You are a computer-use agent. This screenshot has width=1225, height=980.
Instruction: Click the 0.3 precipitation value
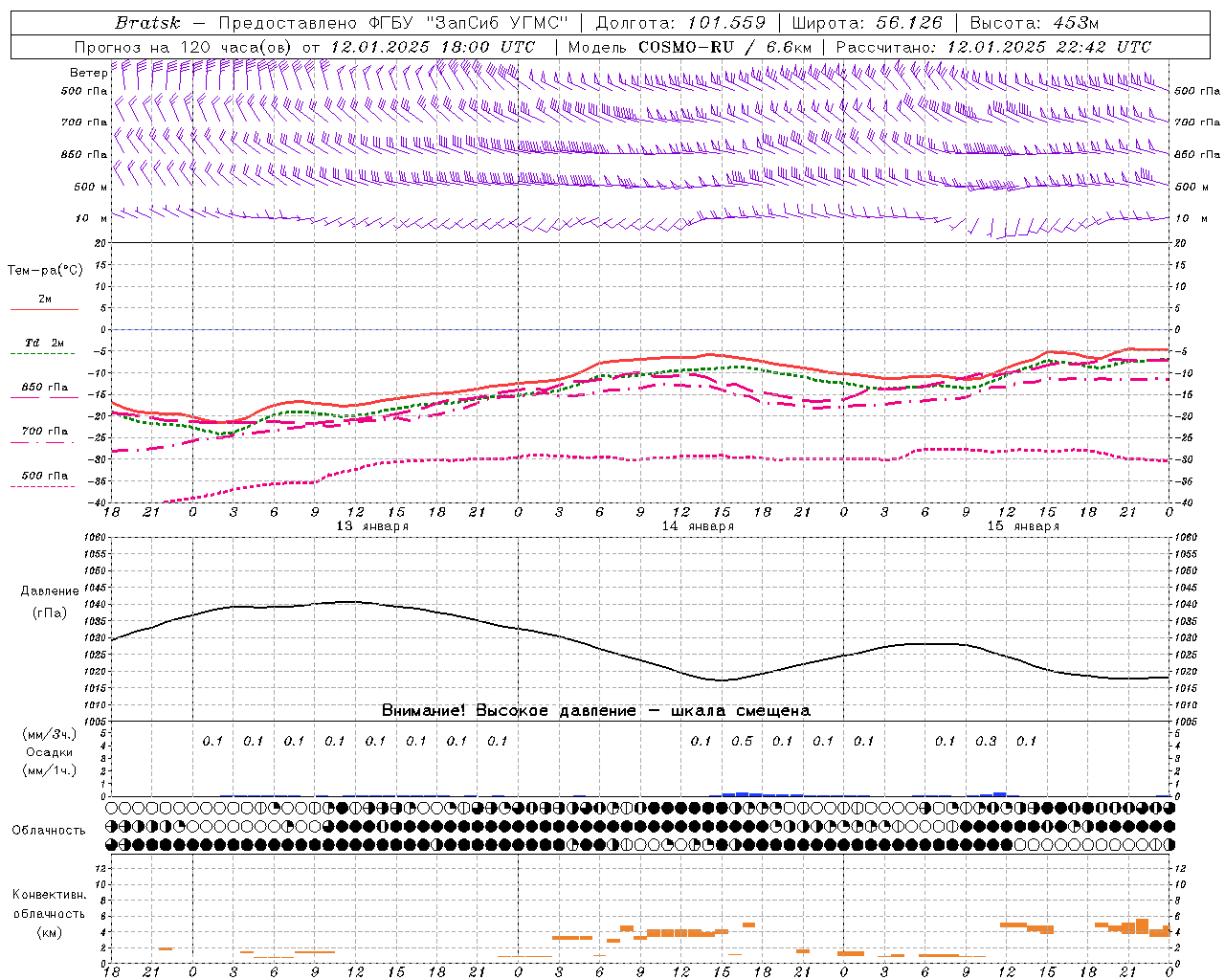[x=986, y=741]
